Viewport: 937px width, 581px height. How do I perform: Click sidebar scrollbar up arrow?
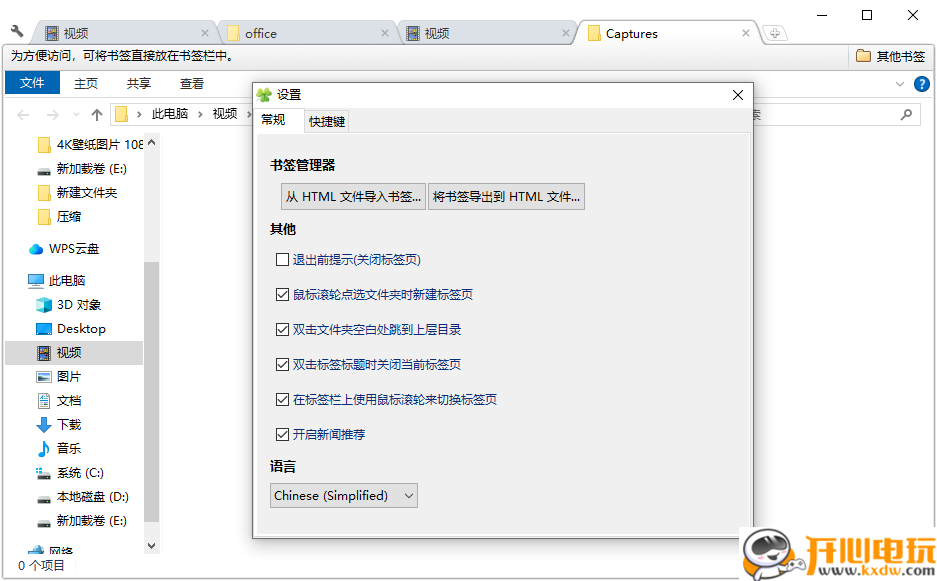[x=151, y=142]
